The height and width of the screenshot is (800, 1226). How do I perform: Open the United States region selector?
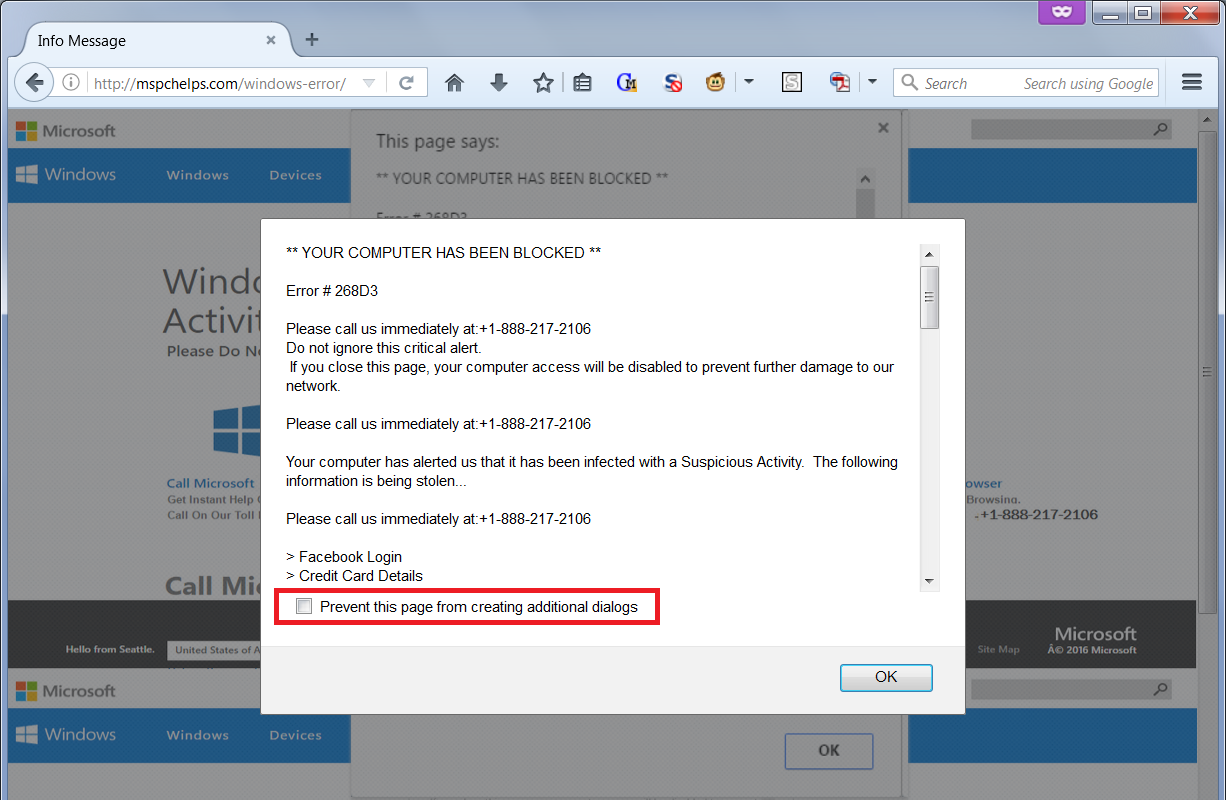click(x=214, y=650)
